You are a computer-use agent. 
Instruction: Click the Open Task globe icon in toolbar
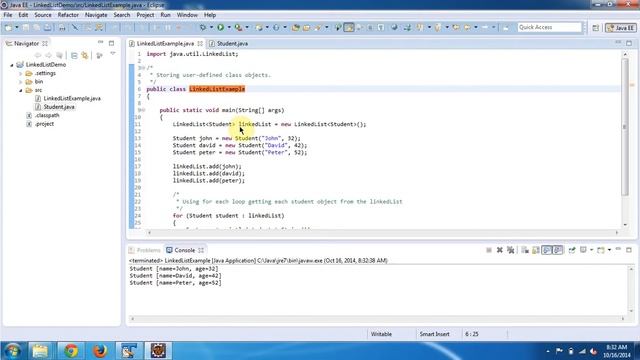tap(394, 27)
